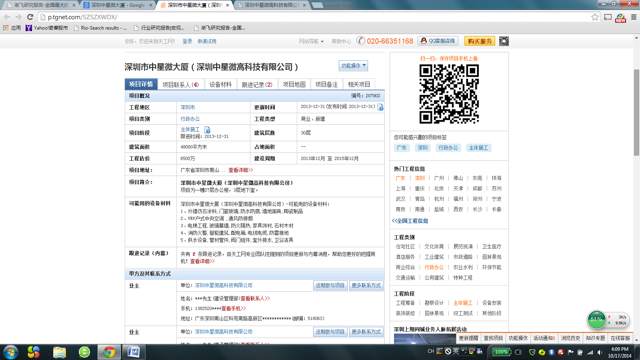Screen dimensions: 640x360
Task: Click the 行政办公 category link in the table
Action: [x=190, y=119]
